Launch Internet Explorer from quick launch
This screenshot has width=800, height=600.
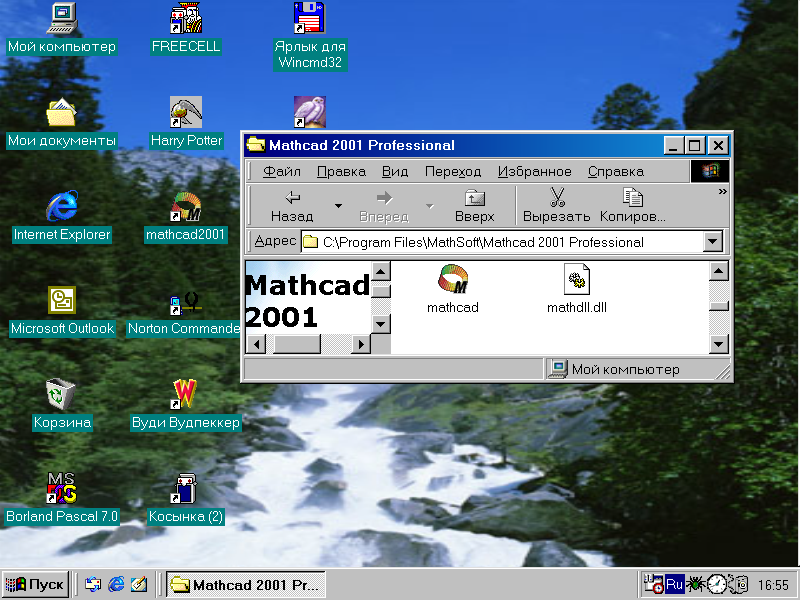coord(116,584)
